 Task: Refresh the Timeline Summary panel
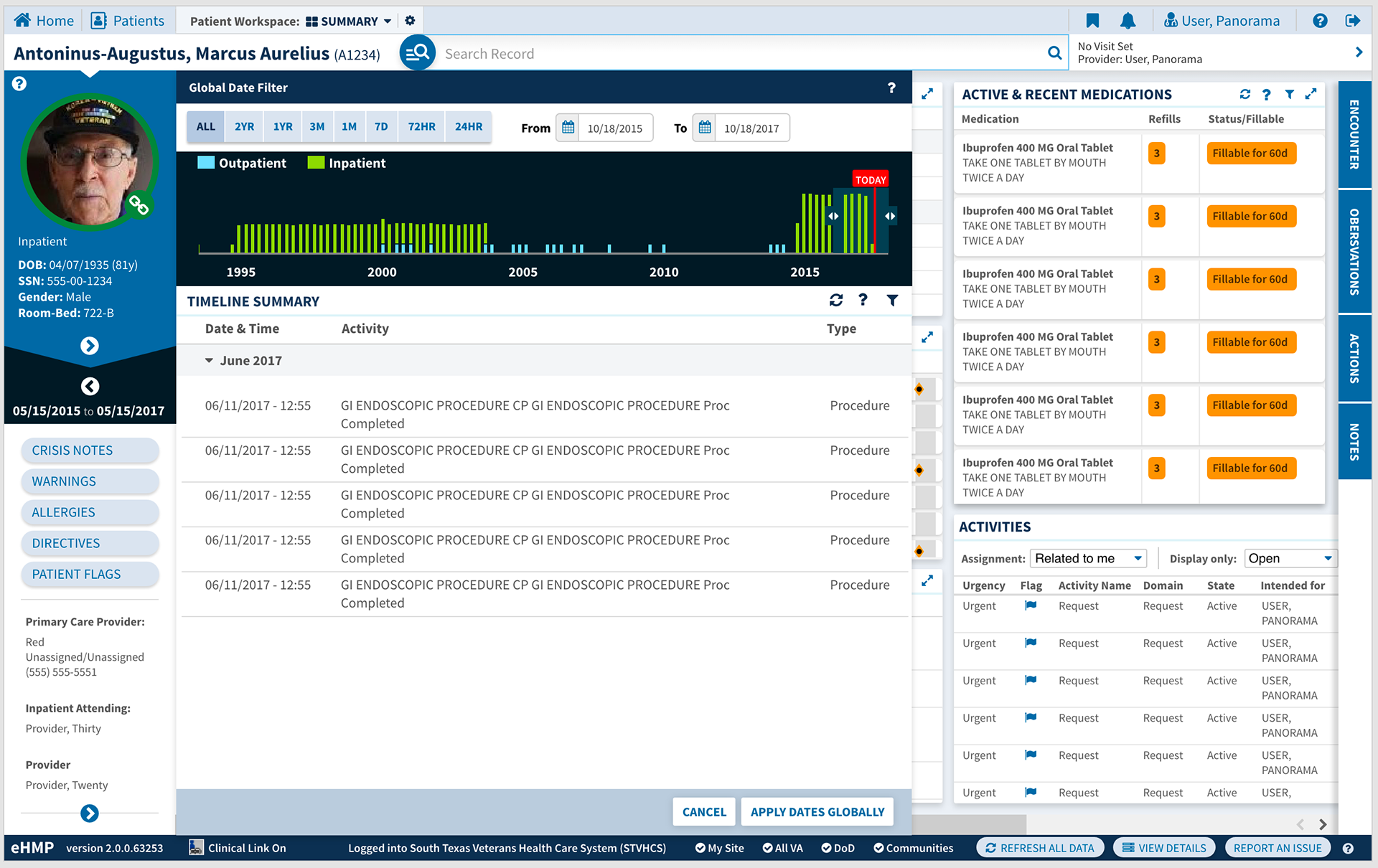(836, 300)
